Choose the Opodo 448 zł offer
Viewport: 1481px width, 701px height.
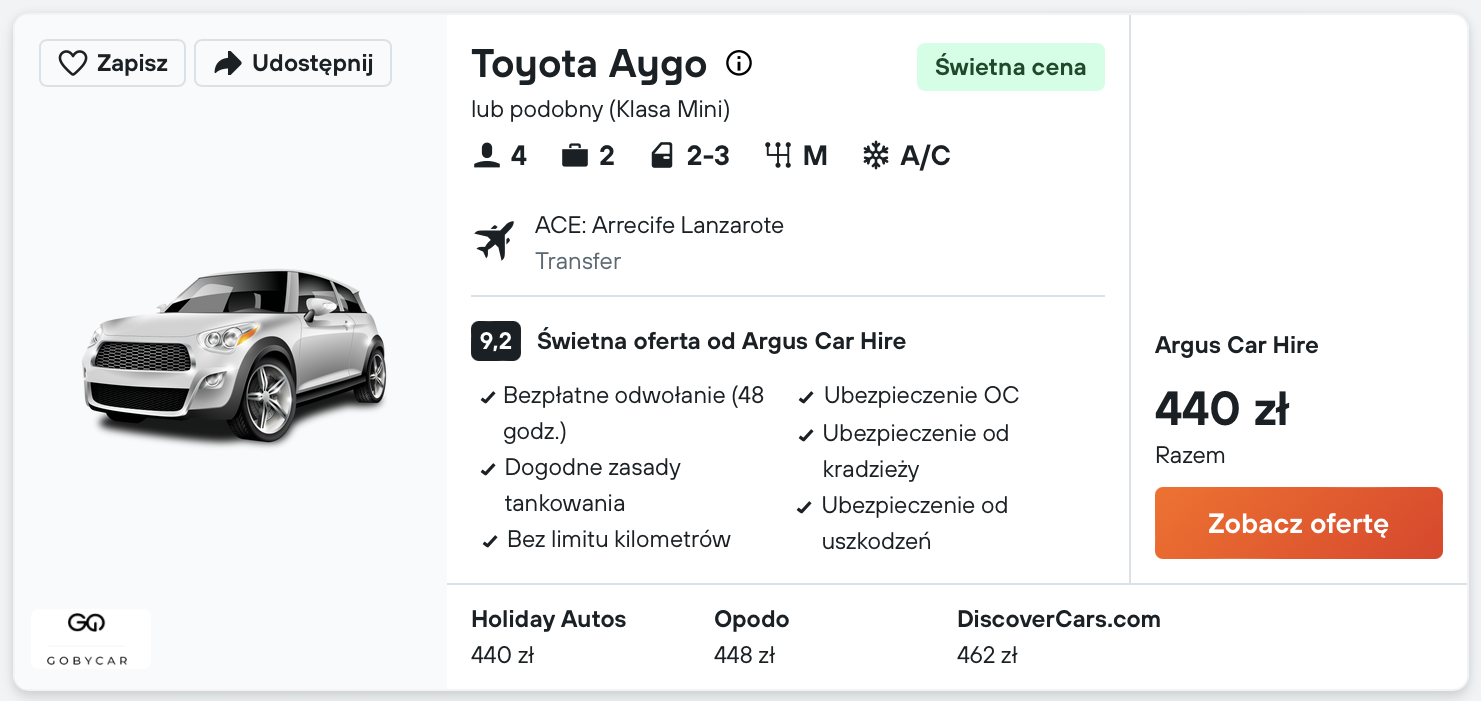pos(751,636)
